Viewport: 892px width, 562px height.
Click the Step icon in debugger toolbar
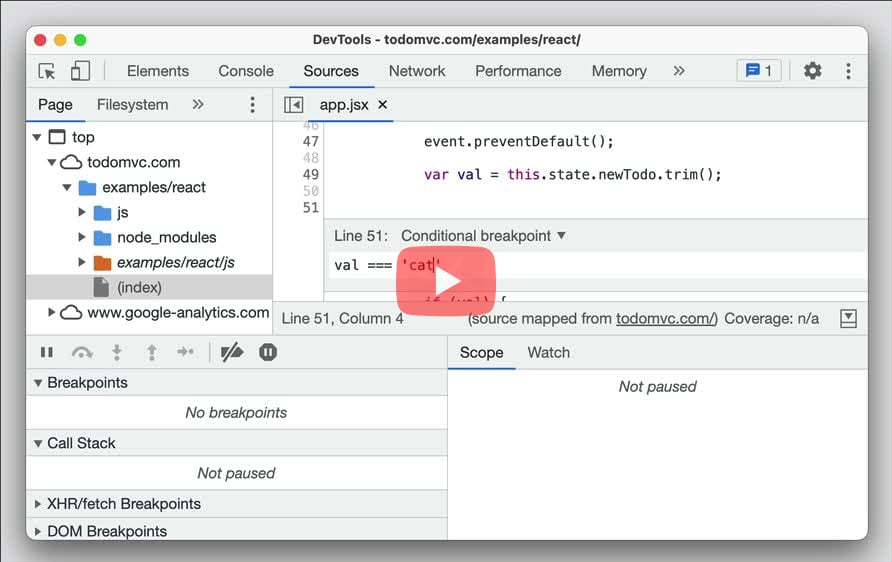point(185,352)
